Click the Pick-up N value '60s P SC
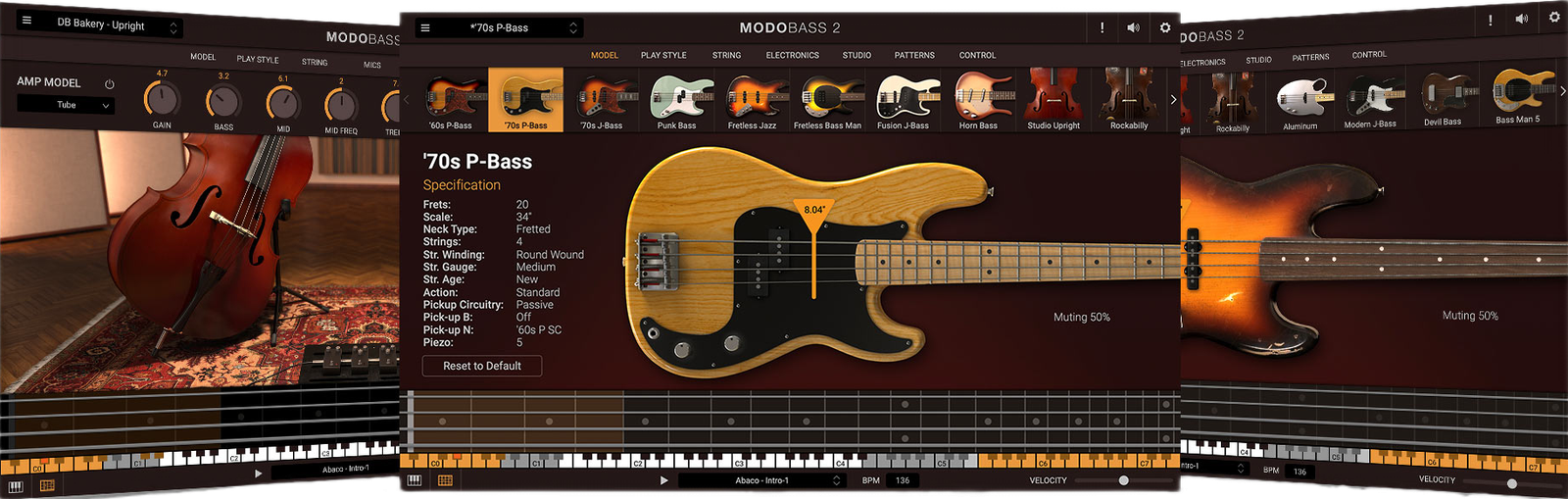1568x499 pixels. point(539,330)
